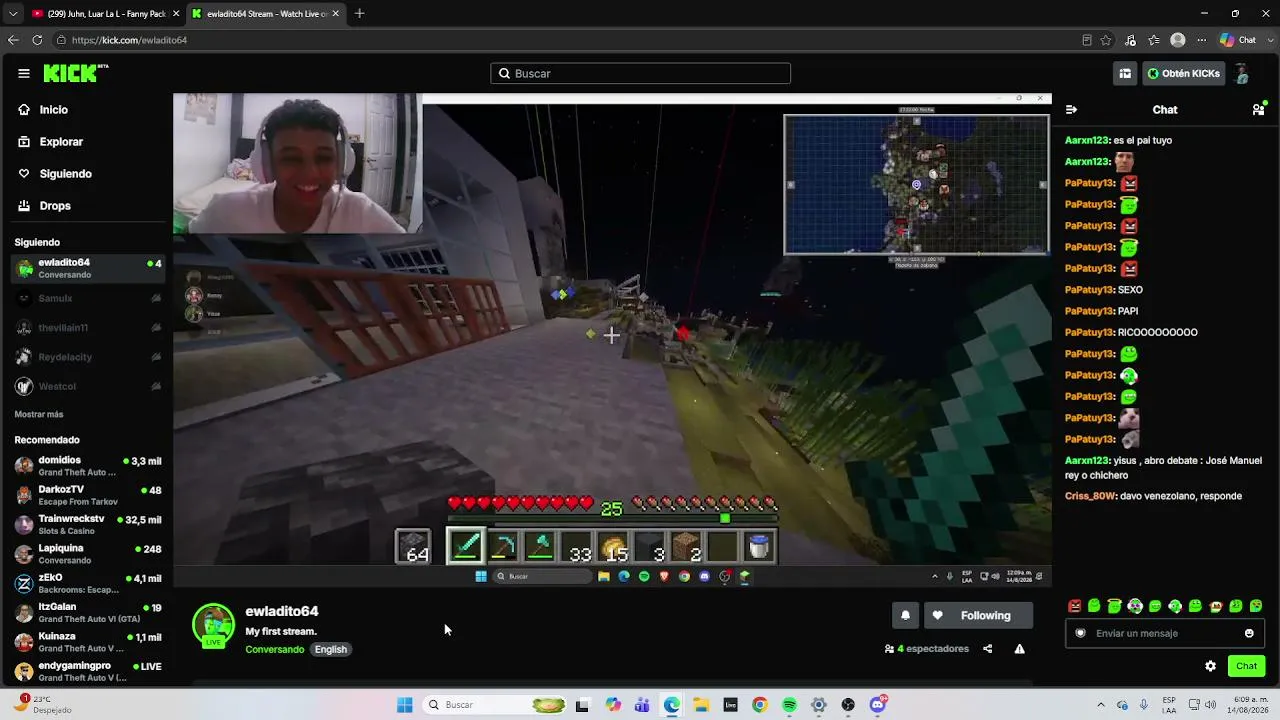1280x720 pixels.
Task: Go back to previous page
Action: (13, 40)
